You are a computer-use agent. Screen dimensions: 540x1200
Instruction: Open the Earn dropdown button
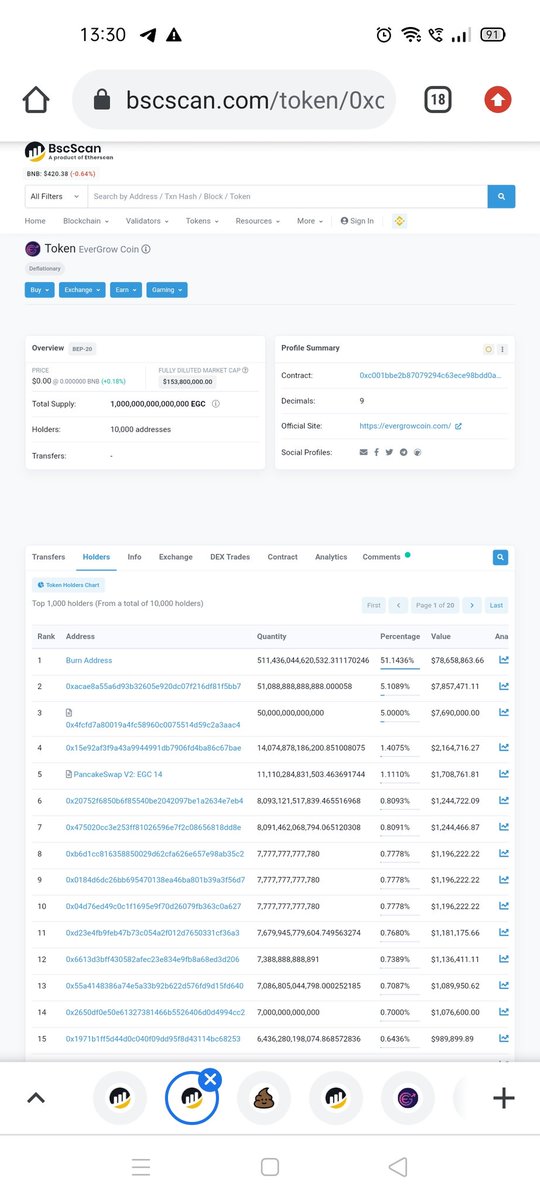coord(125,290)
